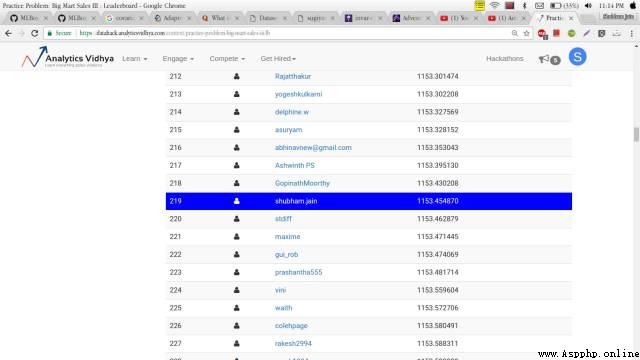Switch to the first MLBo GitHub tab
Image resolution: width=640 pixels, height=360 pixels.
(28, 18)
